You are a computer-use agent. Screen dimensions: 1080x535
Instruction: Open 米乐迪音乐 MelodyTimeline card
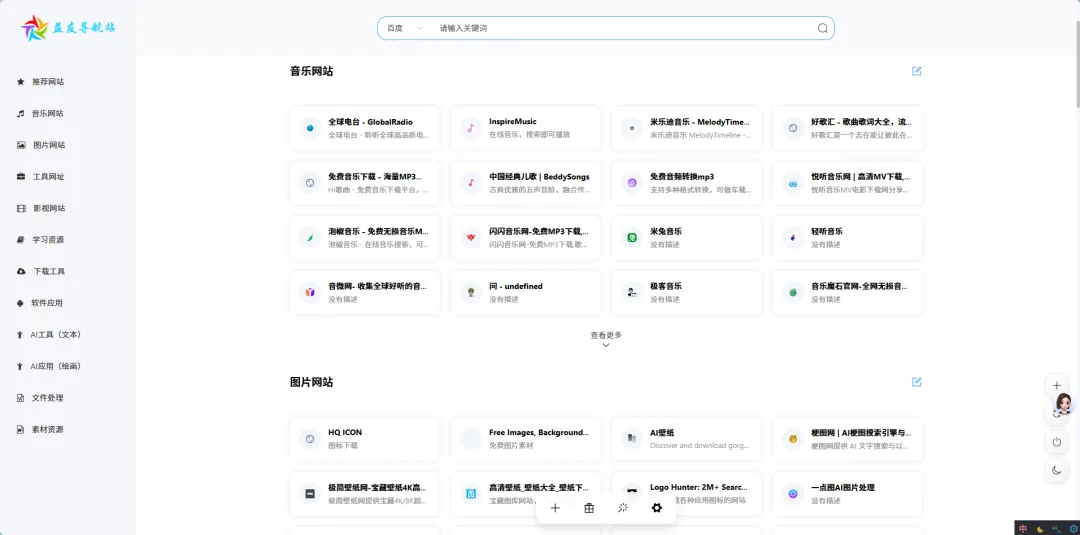pyautogui.click(x=687, y=128)
